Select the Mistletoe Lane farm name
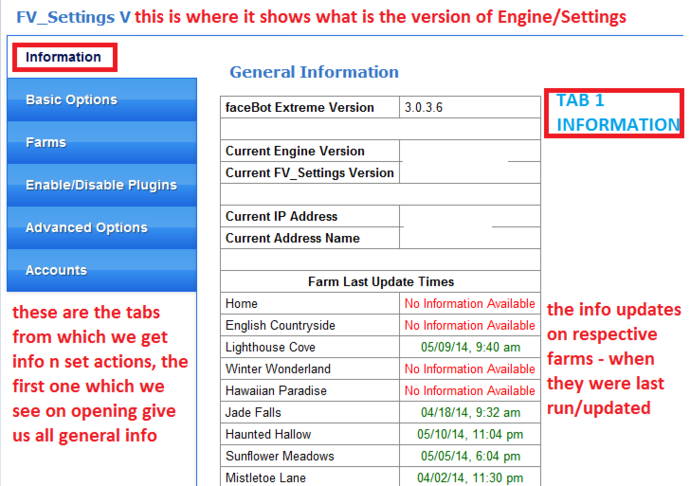Viewport: 690px width, 486px height. point(265,478)
